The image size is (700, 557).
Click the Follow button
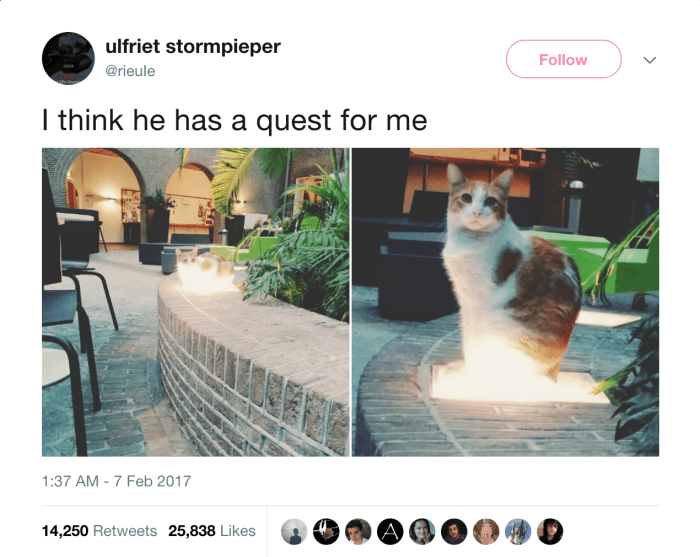(x=563, y=59)
